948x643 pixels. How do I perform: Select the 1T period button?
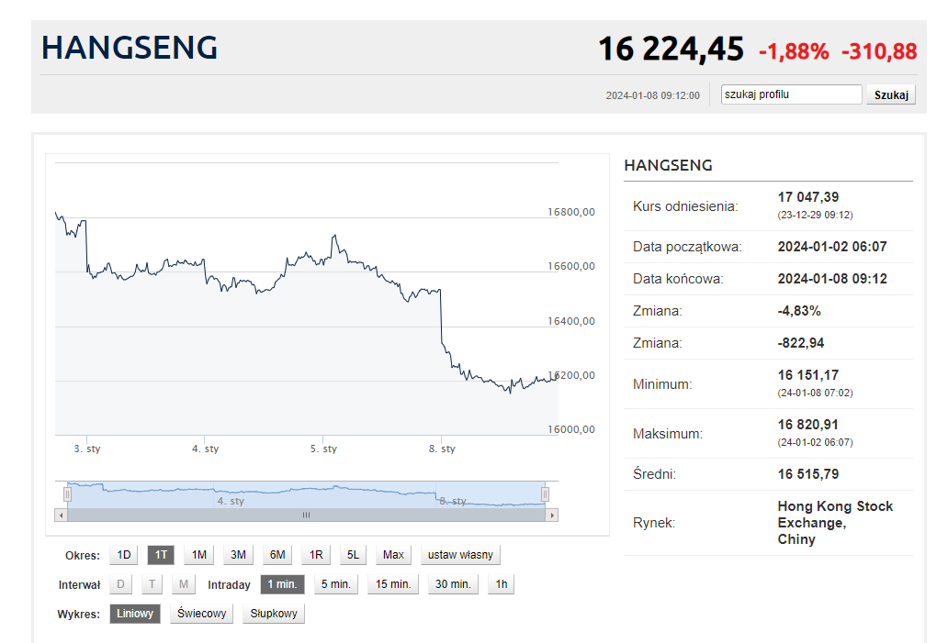click(x=161, y=555)
